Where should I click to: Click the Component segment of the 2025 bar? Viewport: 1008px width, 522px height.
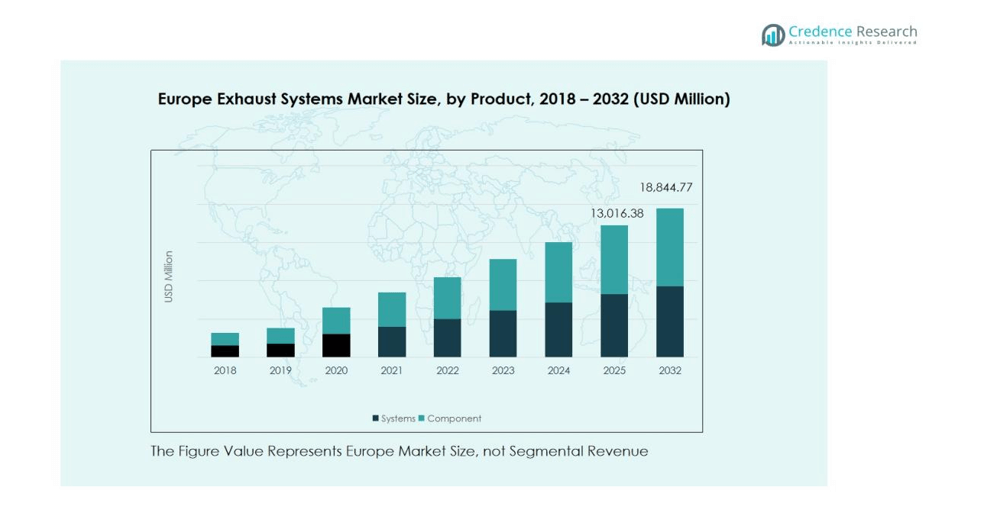click(x=614, y=259)
